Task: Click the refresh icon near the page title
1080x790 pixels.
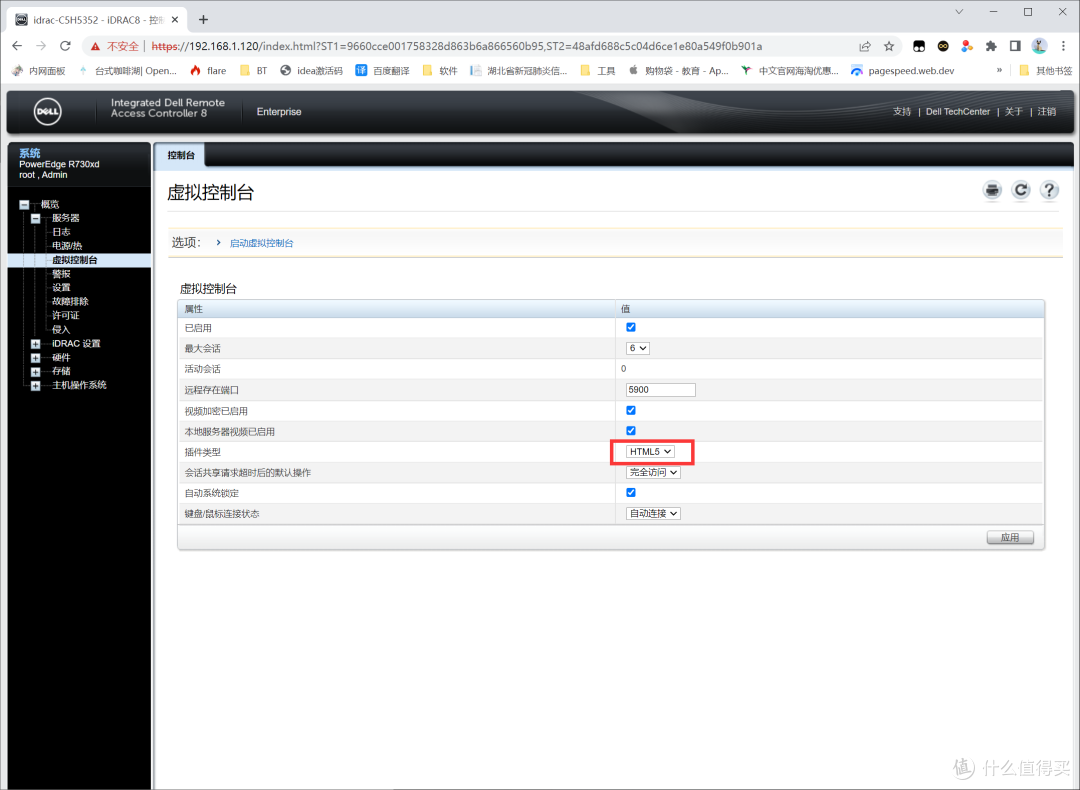Action: tap(1020, 190)
